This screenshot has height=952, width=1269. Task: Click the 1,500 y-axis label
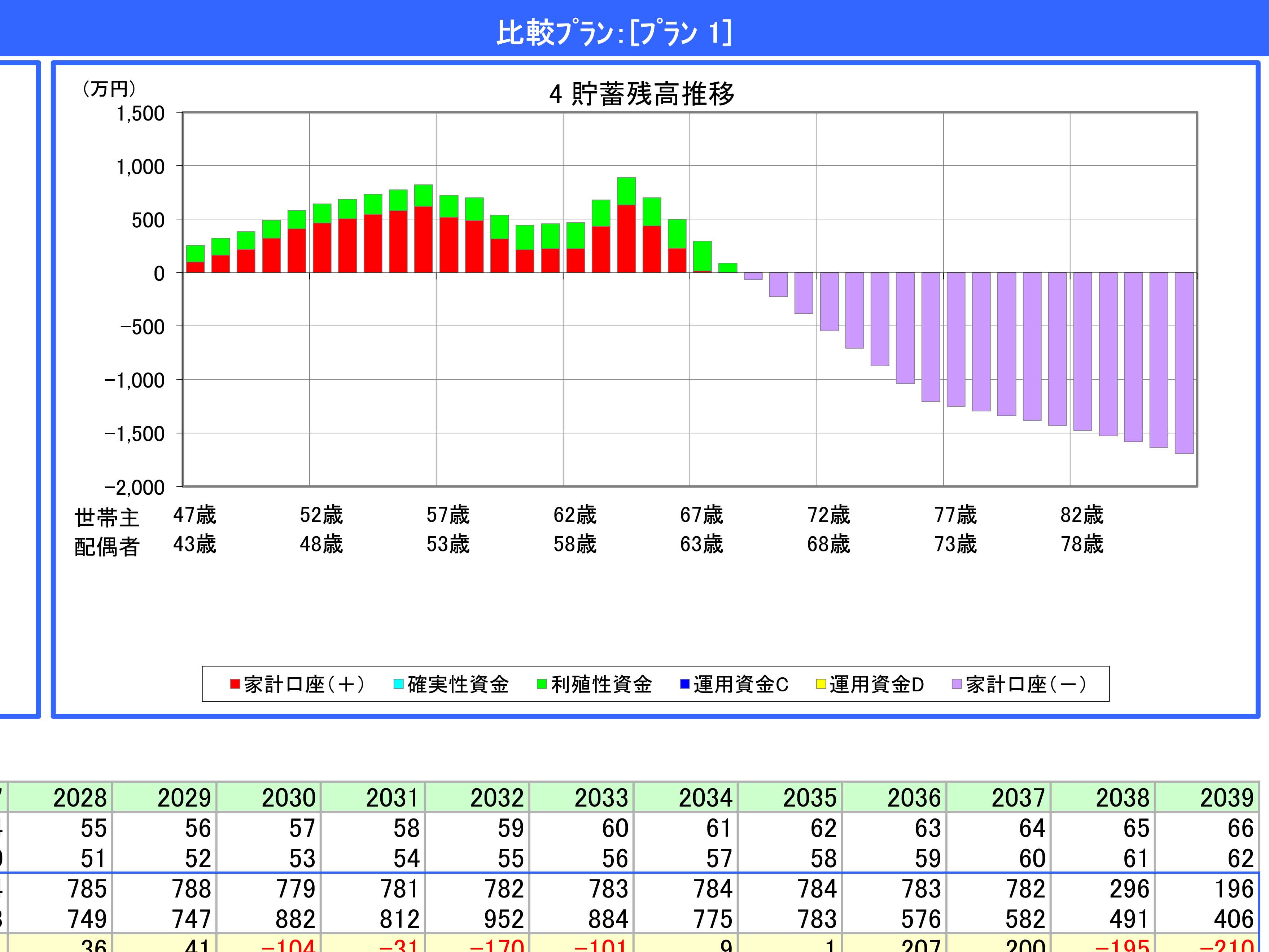tap(141, 114)
